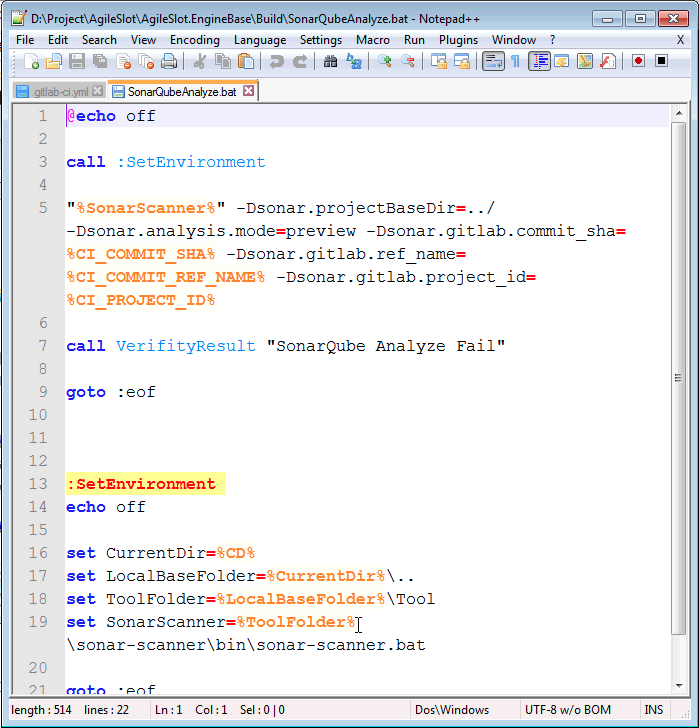
Task: Open the Edit menu
Action: (58, 40)
